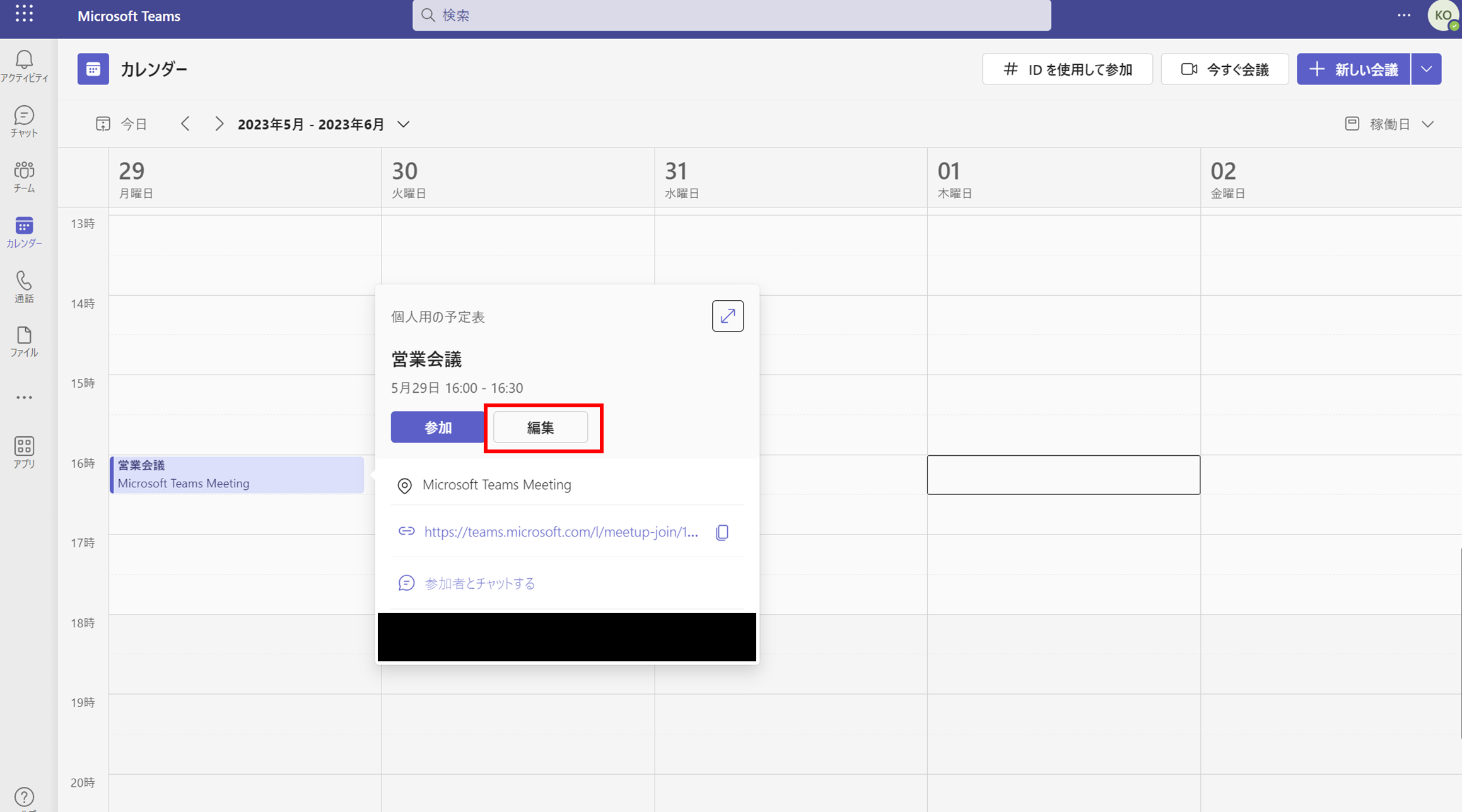This screenshot has height=812, width=1462.
Task: Open the teams.microsoft.com meetup-join link
Action: tap(561, 531)
